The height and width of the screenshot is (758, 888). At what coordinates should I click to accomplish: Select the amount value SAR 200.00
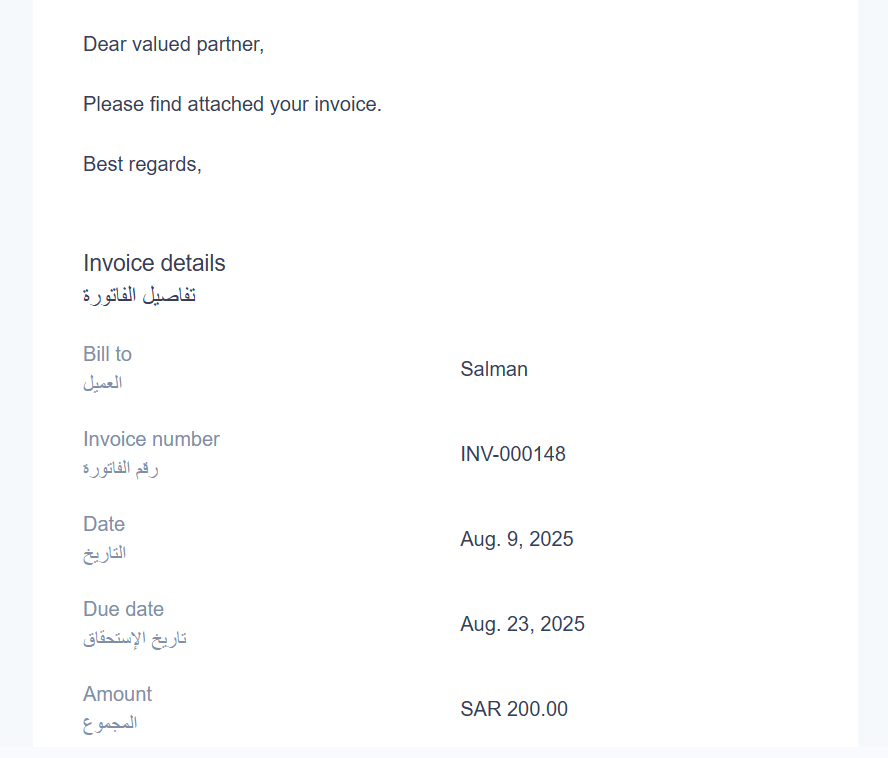[514, 709]
